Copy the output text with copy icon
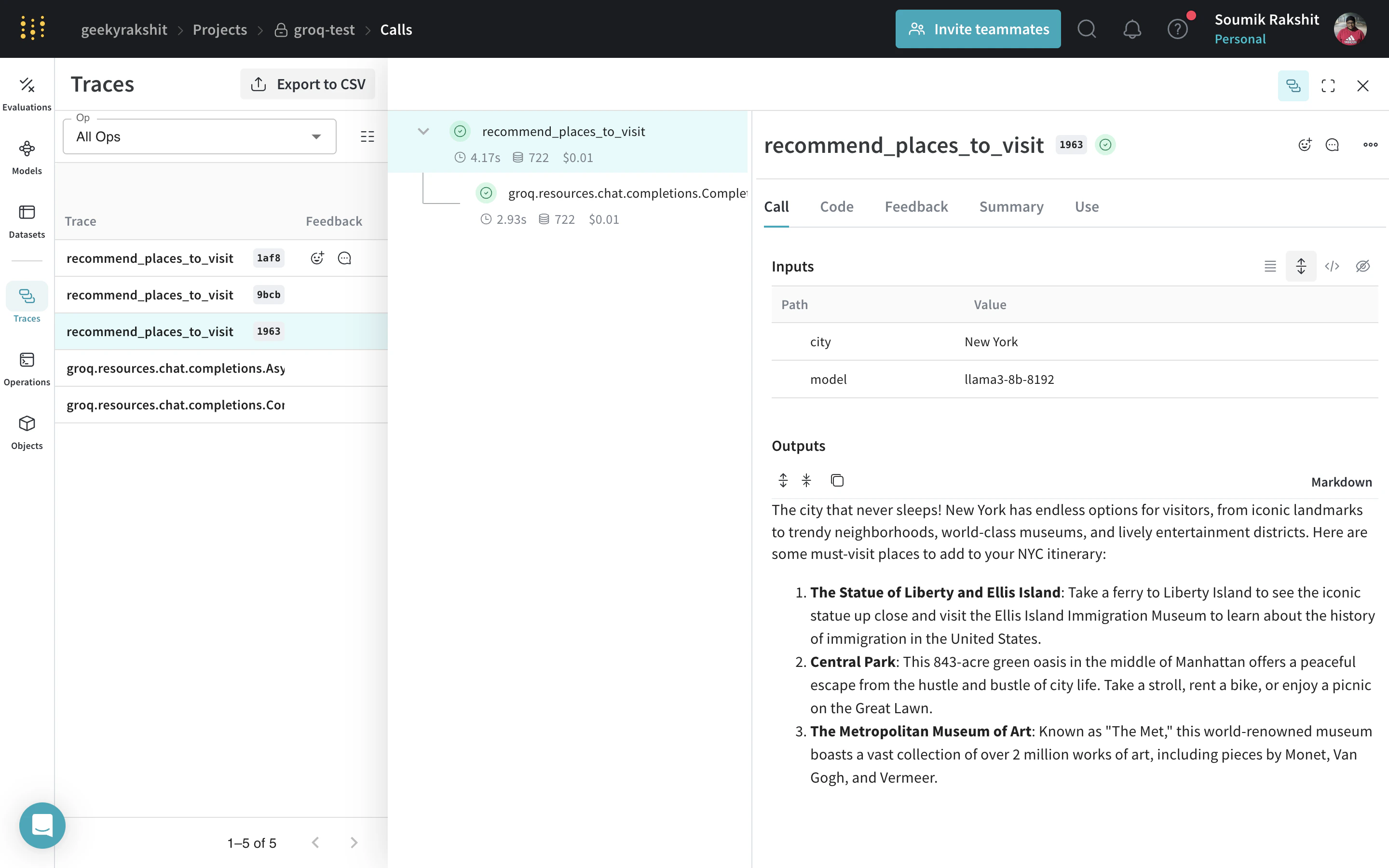The width and height of the screenshot is (1389, 868). [x=837, y=480]
